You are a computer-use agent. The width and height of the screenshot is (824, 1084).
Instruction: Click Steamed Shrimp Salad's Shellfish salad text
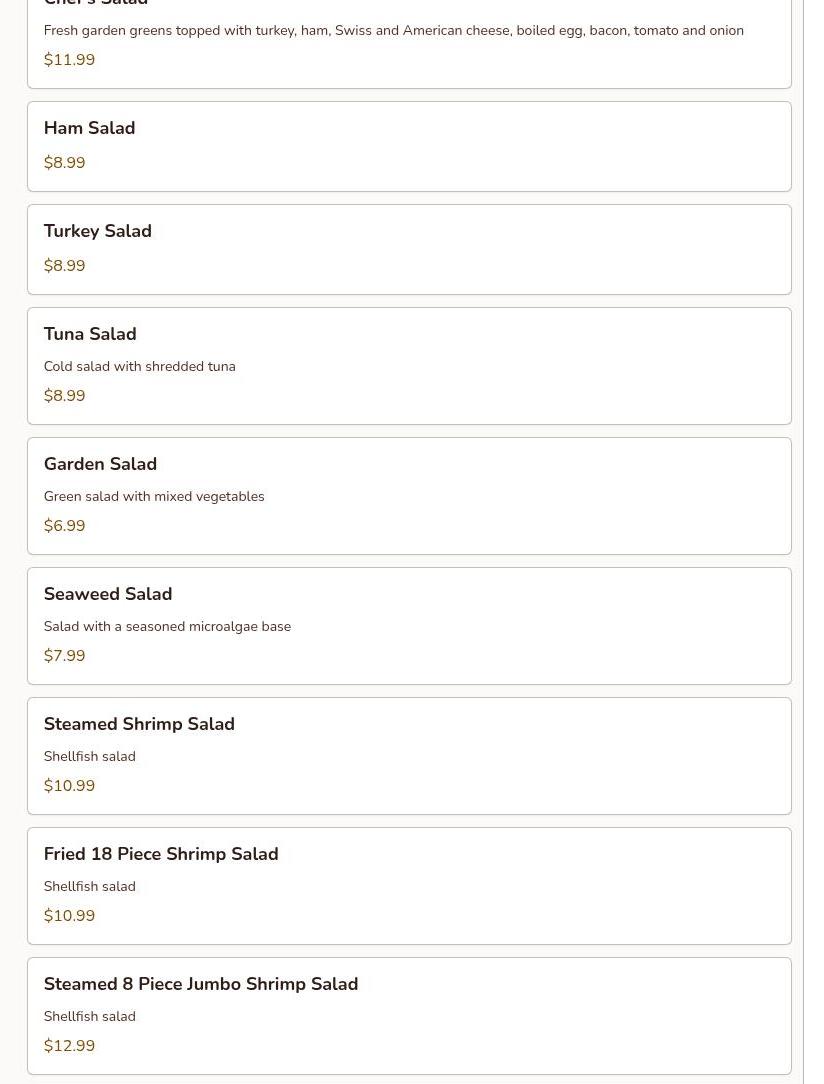coord(89,757)
